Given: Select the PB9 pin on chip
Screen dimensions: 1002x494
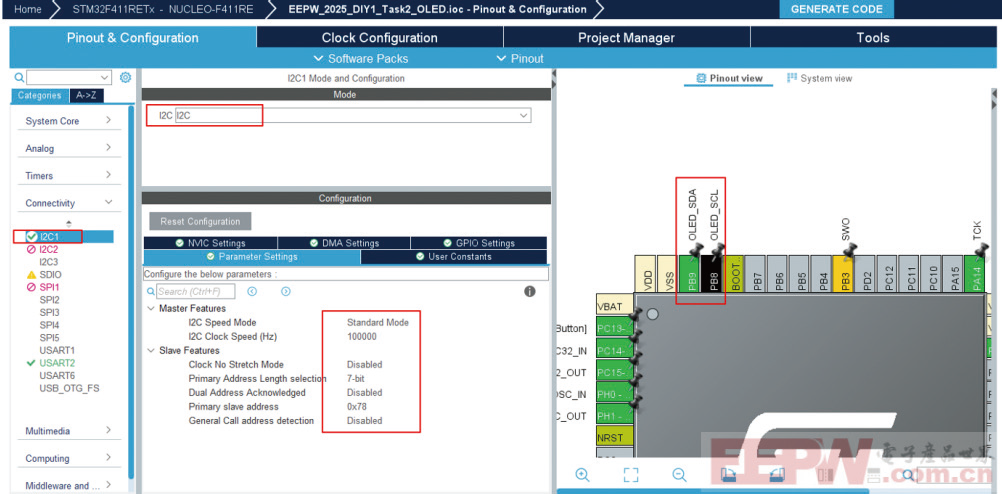Looking at the screenshot, I should point(690,274).
